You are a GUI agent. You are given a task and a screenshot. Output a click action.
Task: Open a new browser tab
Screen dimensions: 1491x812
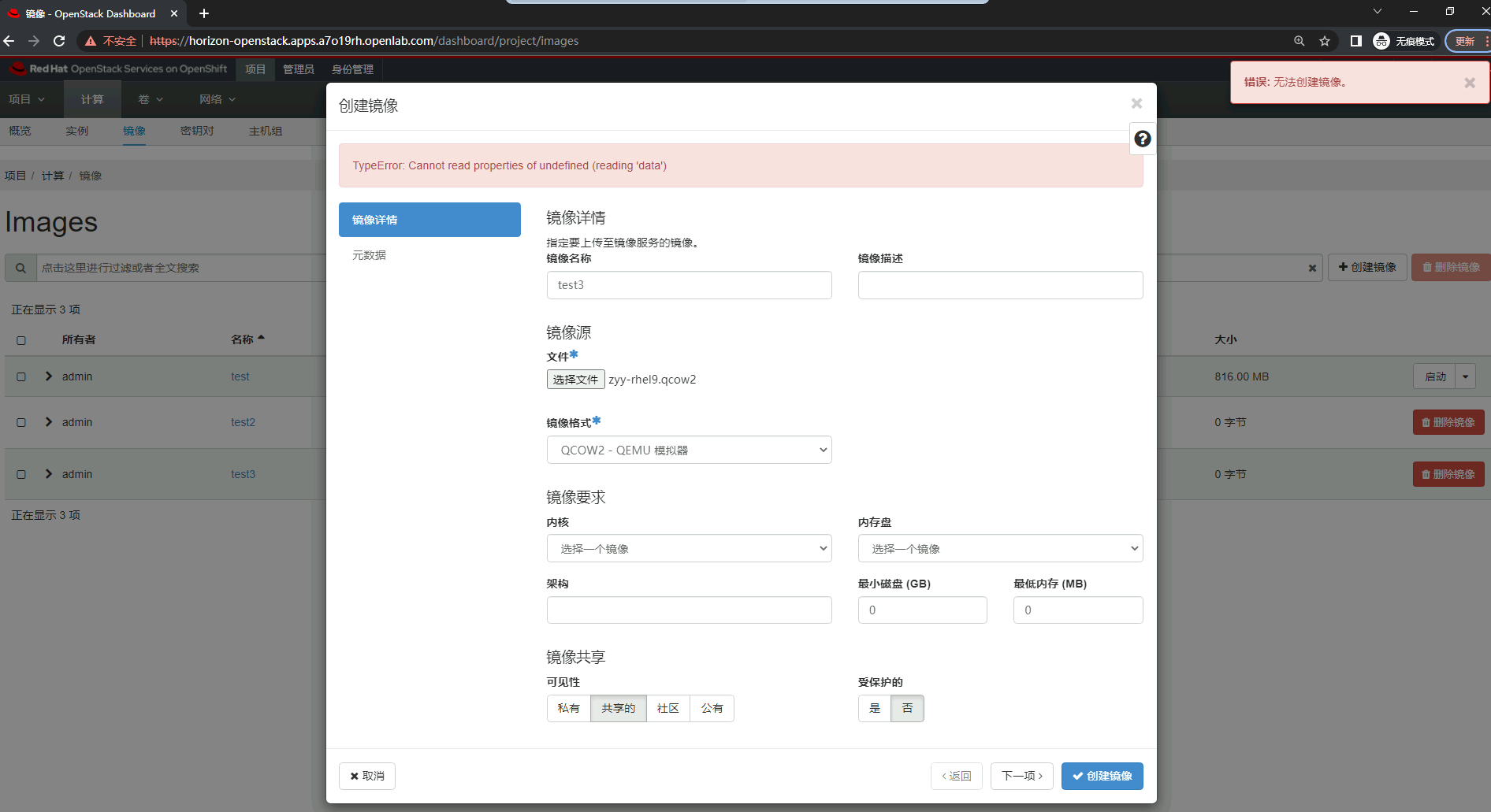click(204, 13)
